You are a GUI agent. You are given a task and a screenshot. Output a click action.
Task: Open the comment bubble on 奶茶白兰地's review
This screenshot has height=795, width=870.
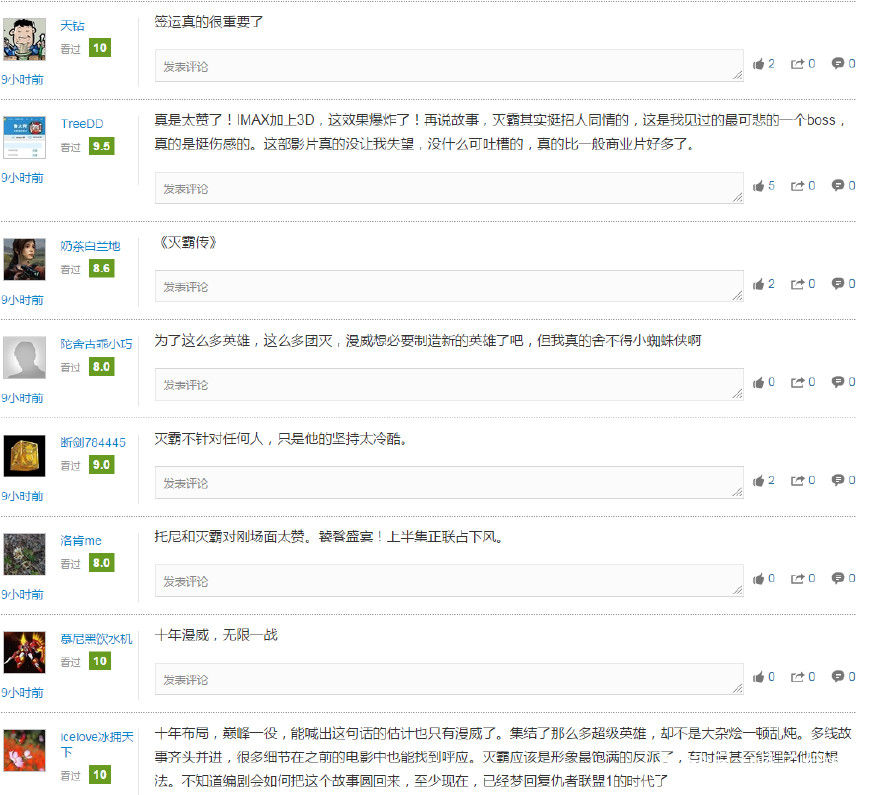click(x=840, y=283)
